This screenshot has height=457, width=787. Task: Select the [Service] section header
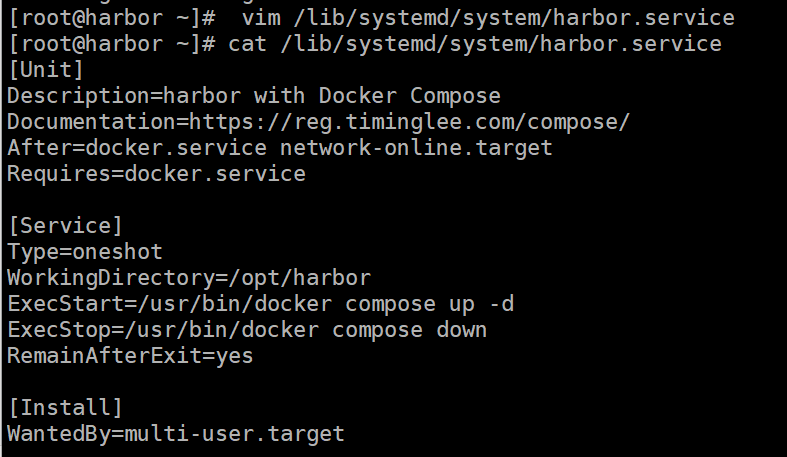point(65,226)
